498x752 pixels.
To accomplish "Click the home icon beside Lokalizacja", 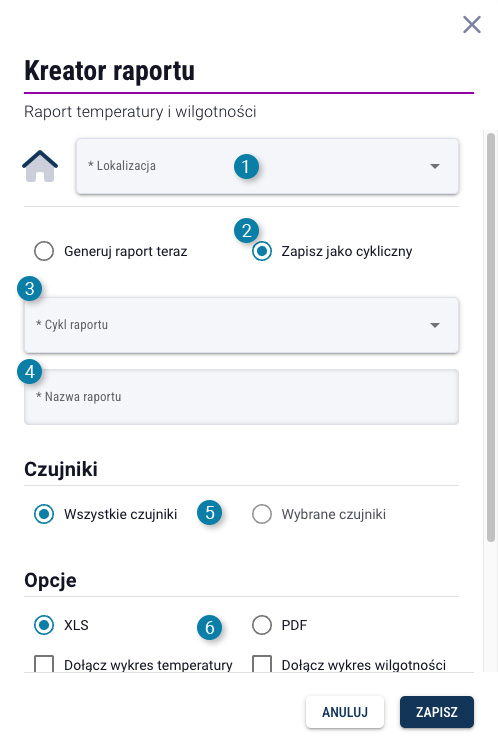I will pos(40,166).
